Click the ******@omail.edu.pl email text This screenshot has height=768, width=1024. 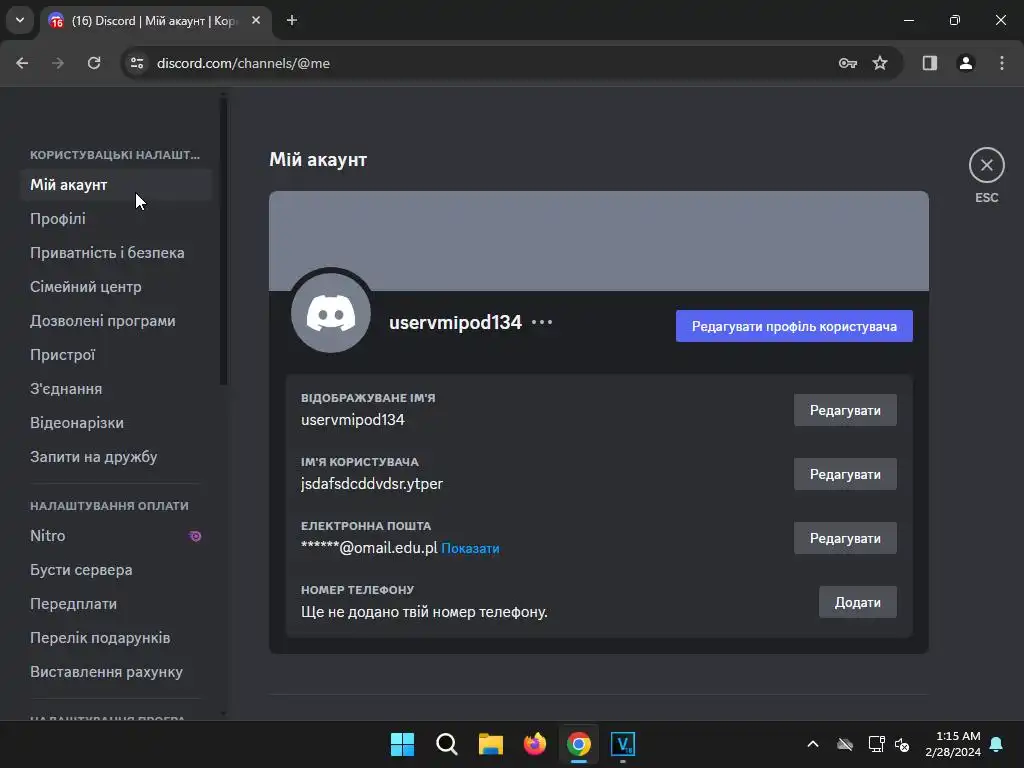(x=369, y=548)
